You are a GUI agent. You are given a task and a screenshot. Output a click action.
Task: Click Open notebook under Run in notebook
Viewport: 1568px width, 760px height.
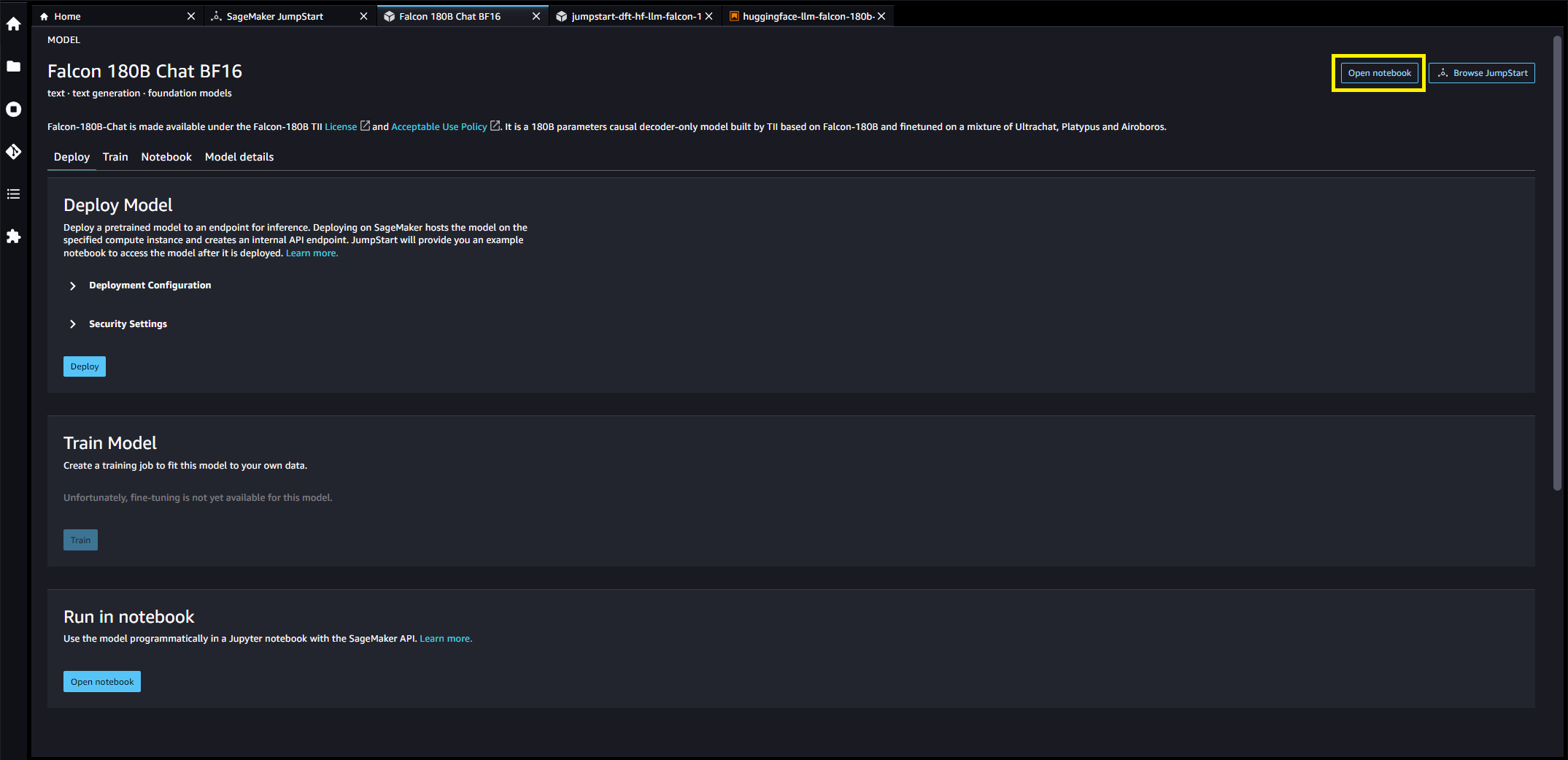point(102,682)
